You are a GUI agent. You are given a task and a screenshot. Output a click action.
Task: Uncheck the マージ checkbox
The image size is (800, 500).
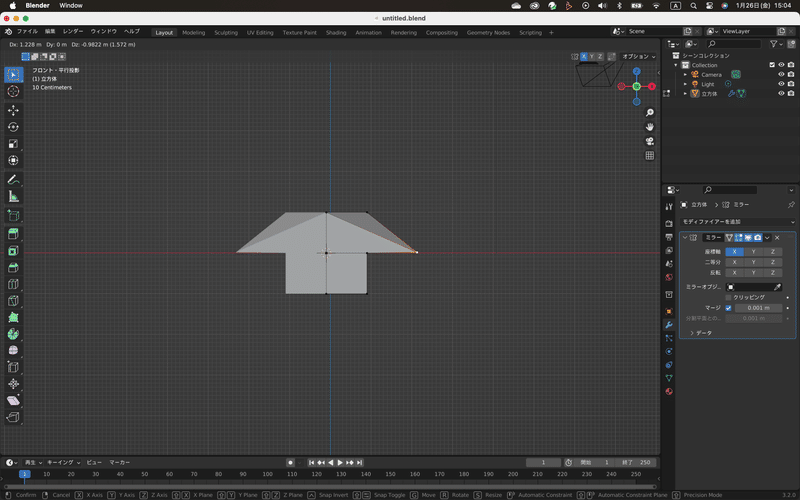tap(728, 308)
